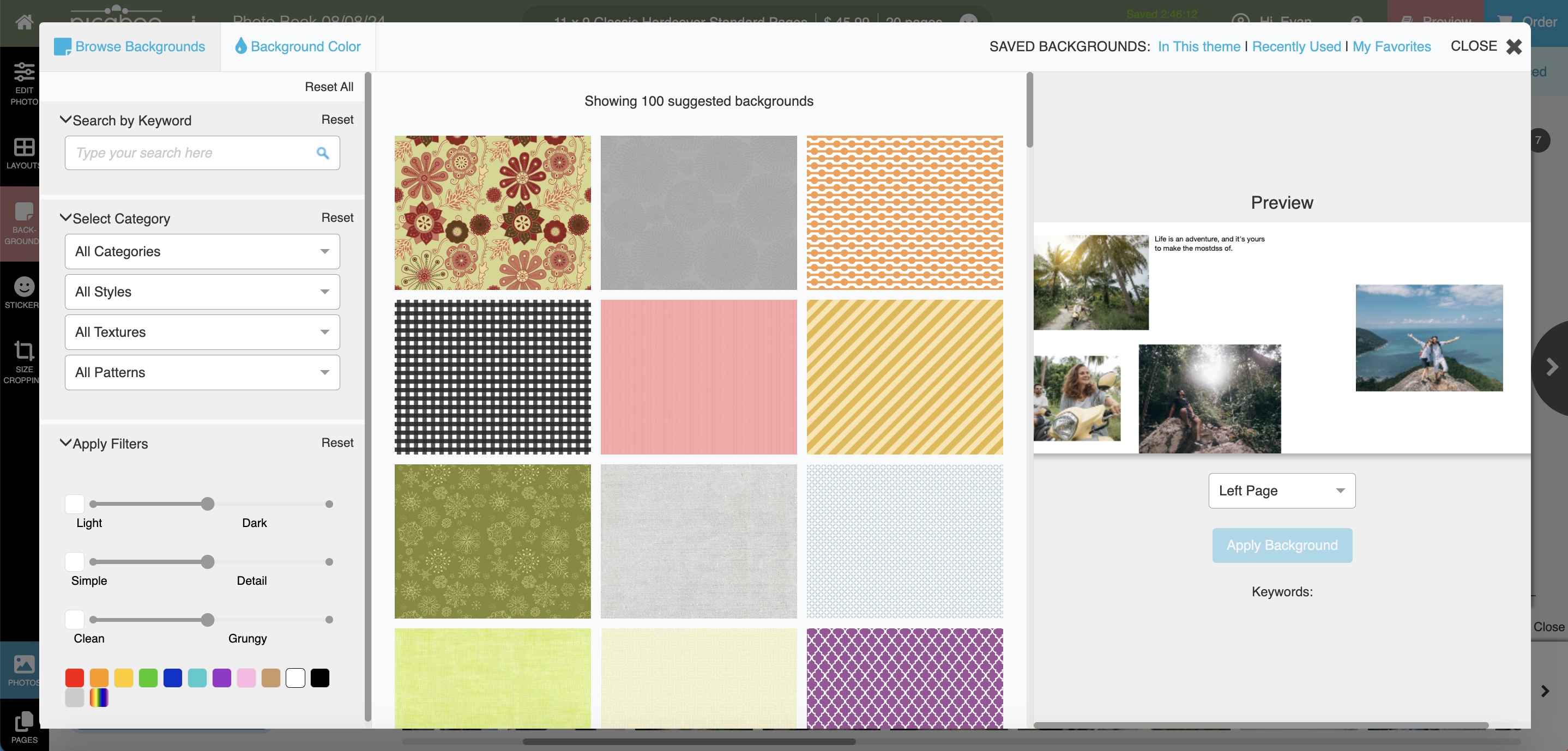Screen dimensions: 1568x751
Task: Pick the green color filter swatch
Action: pos(148,677)
